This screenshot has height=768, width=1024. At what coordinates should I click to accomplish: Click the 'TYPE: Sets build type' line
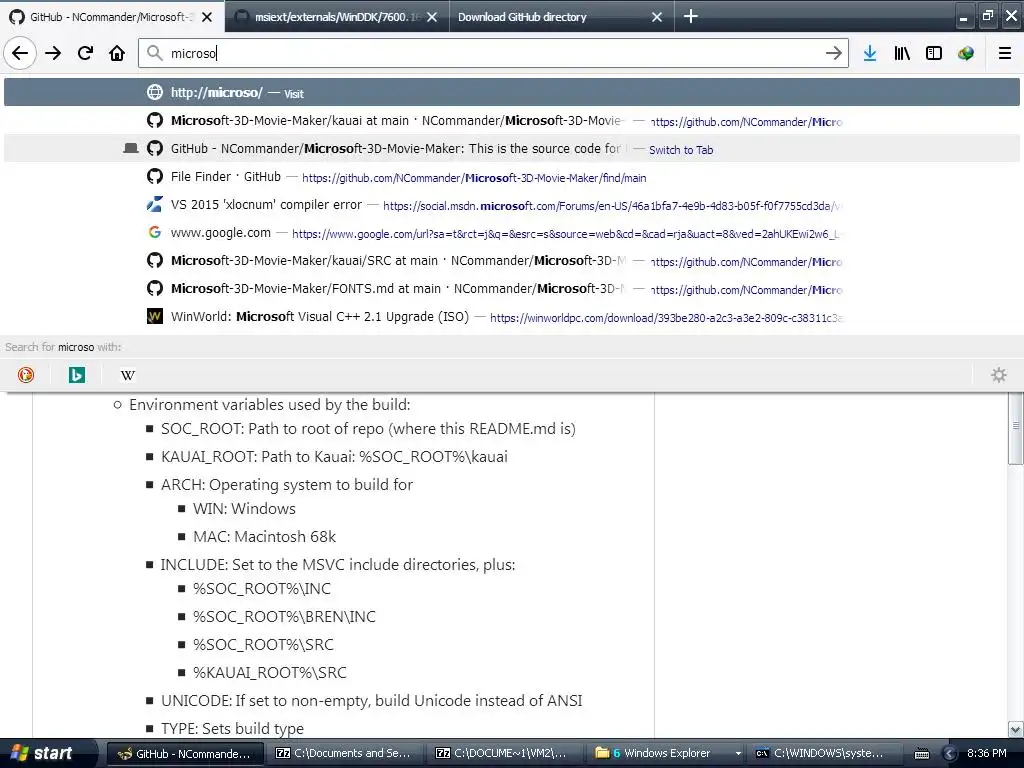coord(232,729)
